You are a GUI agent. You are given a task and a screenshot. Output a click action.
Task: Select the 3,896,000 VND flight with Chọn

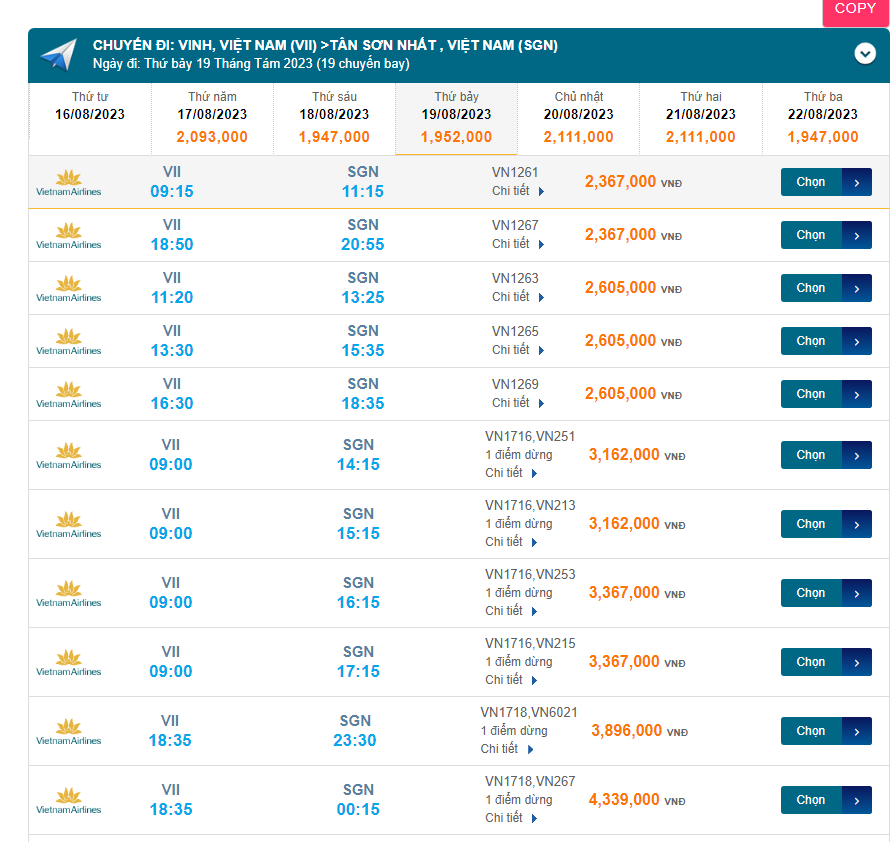point(811,731)
